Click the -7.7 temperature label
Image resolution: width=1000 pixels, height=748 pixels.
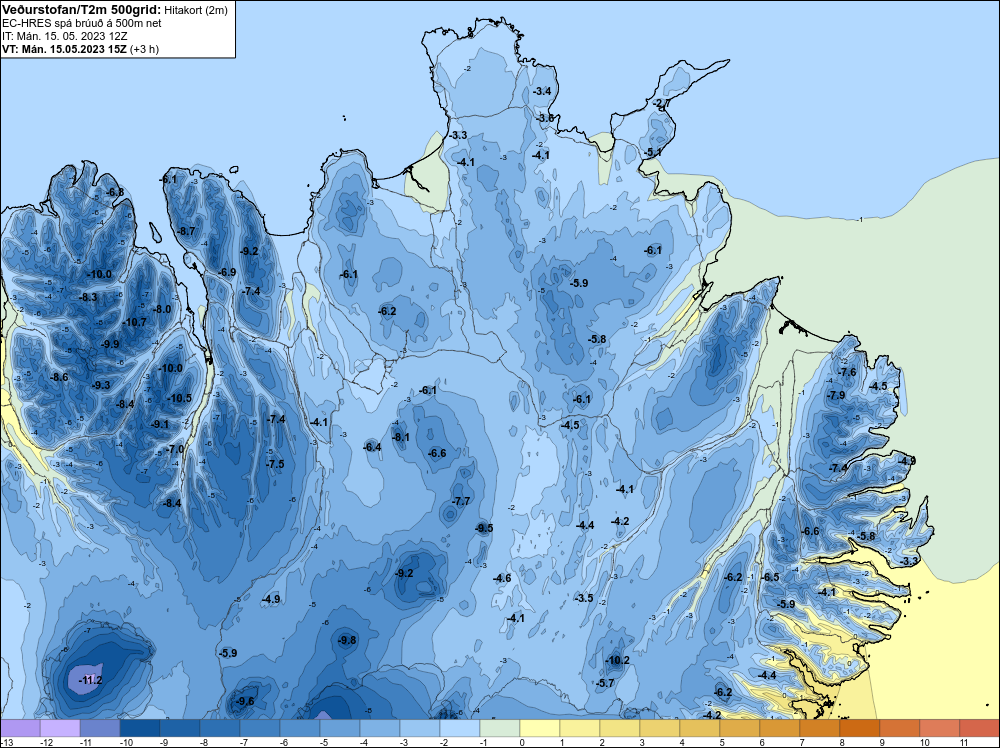(461, 501)
